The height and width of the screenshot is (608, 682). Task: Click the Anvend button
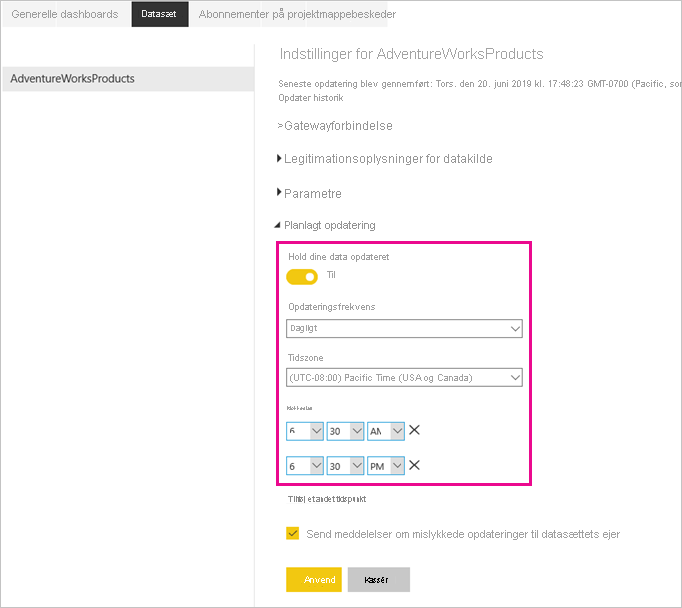tap(314, 580)
